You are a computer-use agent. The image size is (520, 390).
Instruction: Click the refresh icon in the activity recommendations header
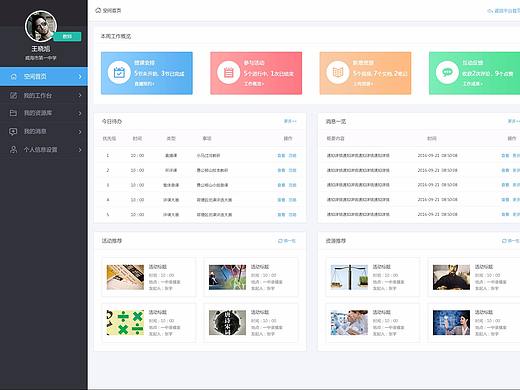click(x=280, y=241)
